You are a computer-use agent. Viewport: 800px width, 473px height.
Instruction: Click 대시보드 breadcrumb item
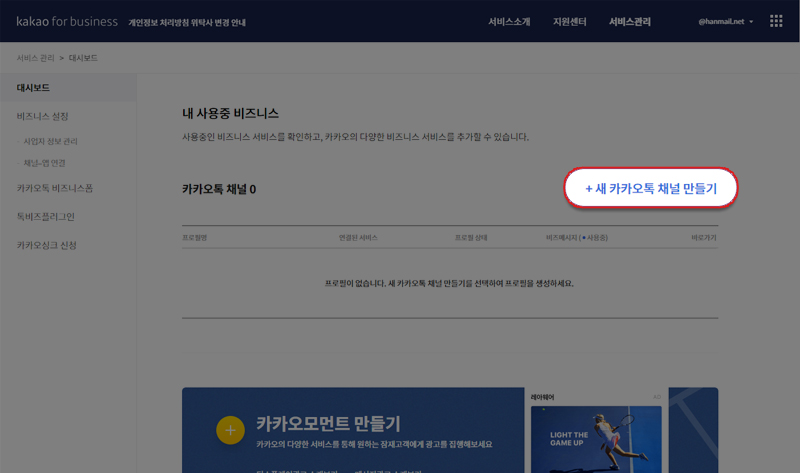83,58
